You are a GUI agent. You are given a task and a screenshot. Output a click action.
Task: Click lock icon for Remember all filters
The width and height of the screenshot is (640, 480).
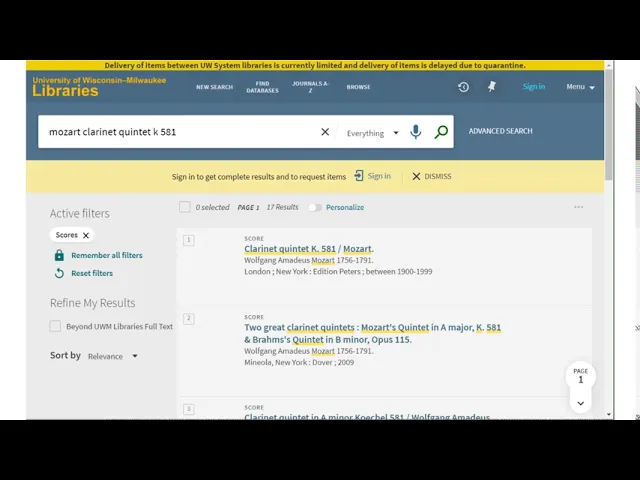coord(59,255)
